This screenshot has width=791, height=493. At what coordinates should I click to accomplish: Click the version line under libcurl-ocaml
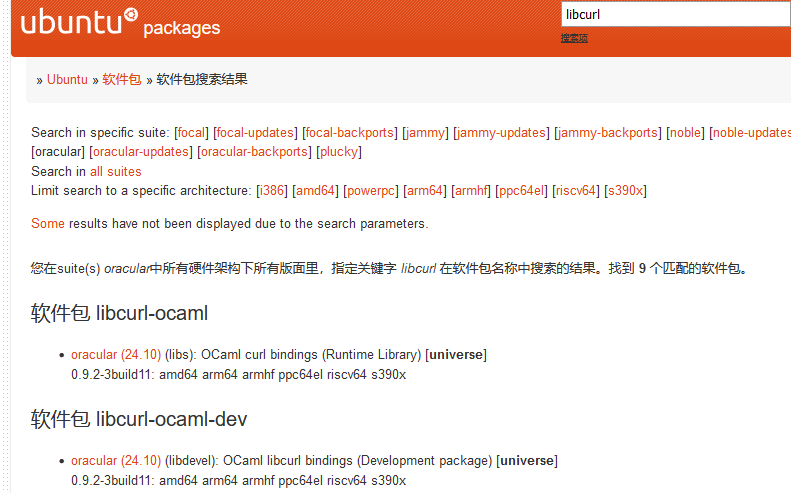(x=239, y=375)
